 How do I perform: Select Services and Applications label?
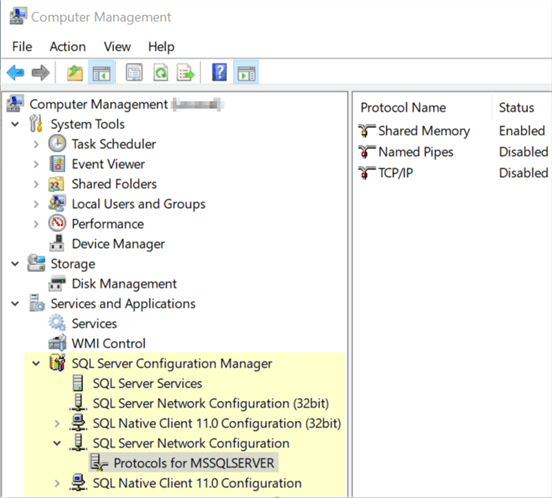pos(123,303)
